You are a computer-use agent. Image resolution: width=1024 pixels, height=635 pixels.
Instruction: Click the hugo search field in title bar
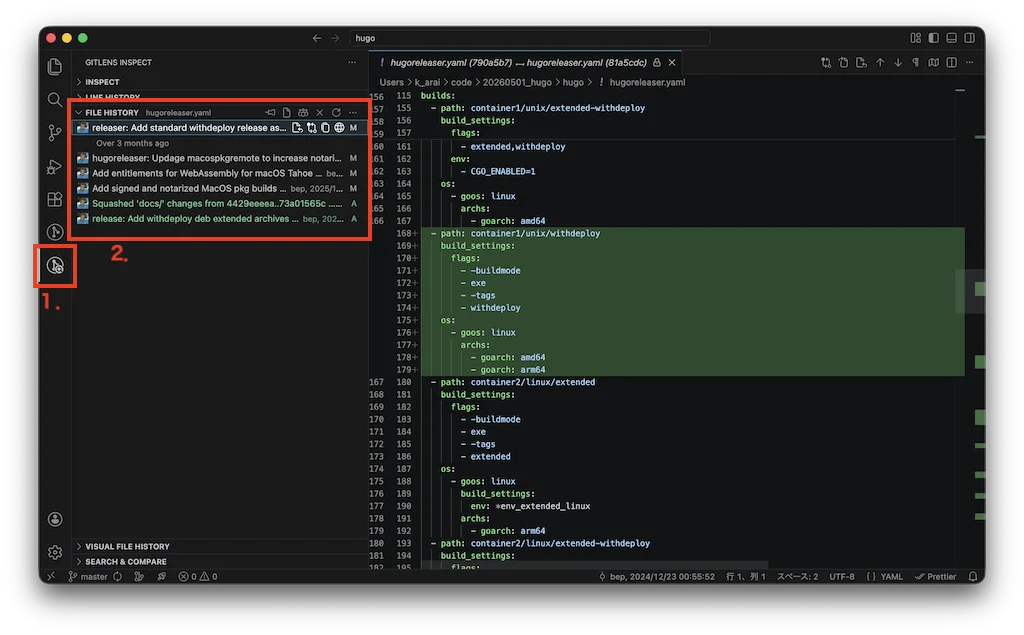pos(530,38)
